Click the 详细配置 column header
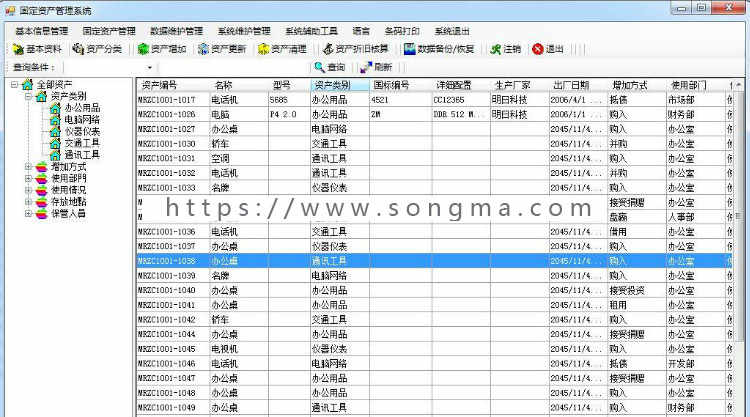Image resolution: width=750 pixels, height=417 pixels. point(461,85)
